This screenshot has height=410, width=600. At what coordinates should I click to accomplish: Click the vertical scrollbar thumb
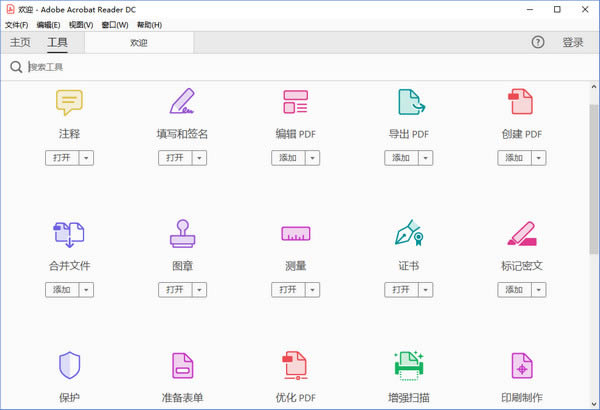[594, 178]
